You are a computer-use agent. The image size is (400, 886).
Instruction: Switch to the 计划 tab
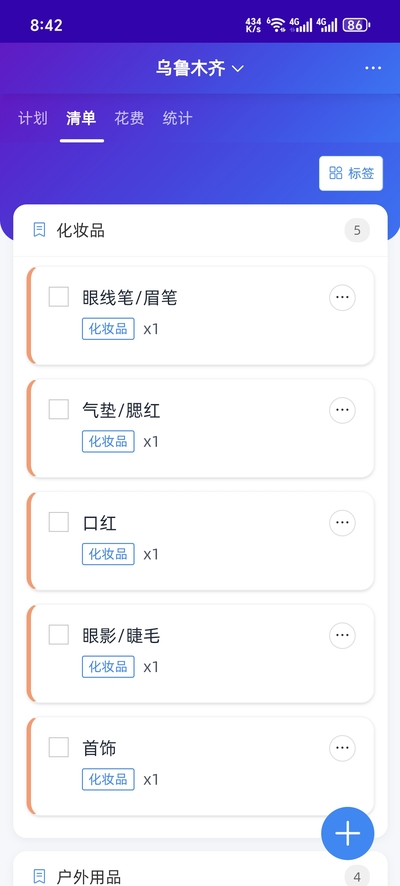[x=33, y=118]
